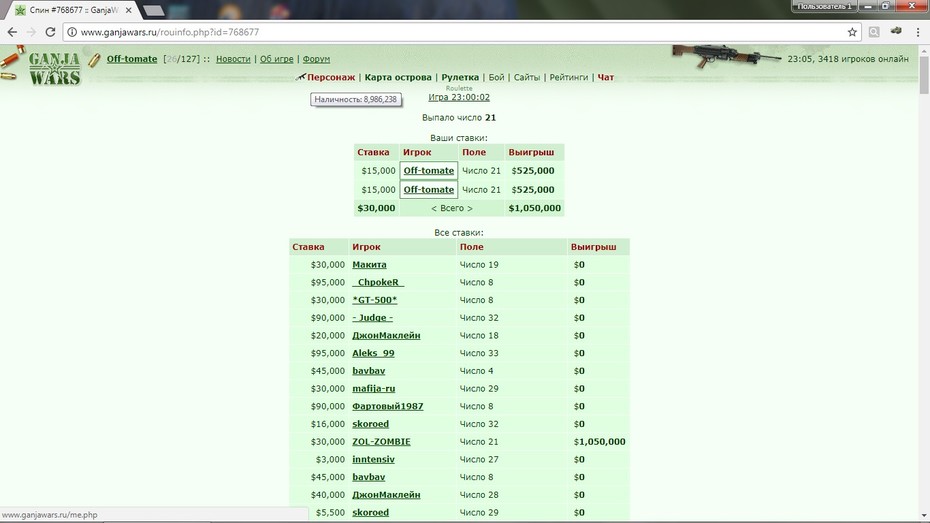Open bavbav link on Число 4 row
This screenshot has width=930, height=523.
[368, 371]
